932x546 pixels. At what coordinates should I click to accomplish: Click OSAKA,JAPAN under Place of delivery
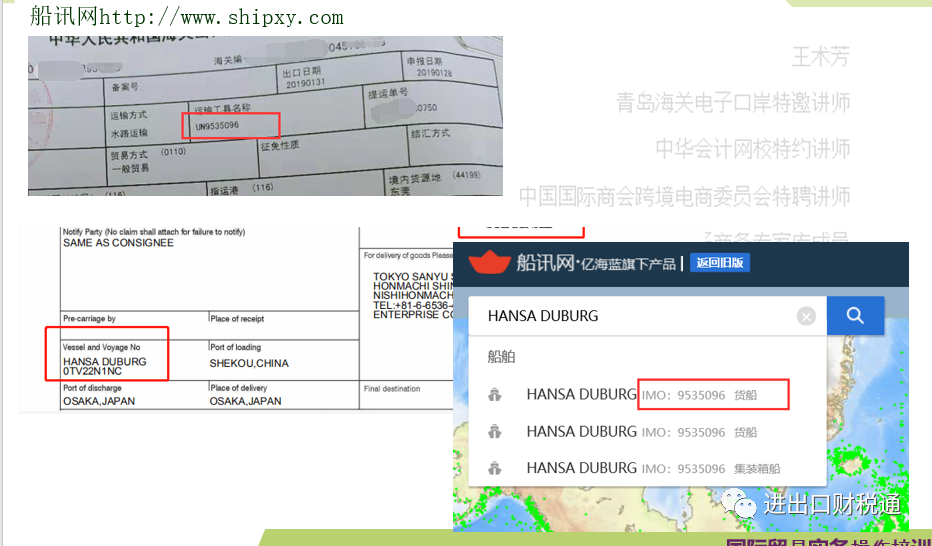(245, 402)
